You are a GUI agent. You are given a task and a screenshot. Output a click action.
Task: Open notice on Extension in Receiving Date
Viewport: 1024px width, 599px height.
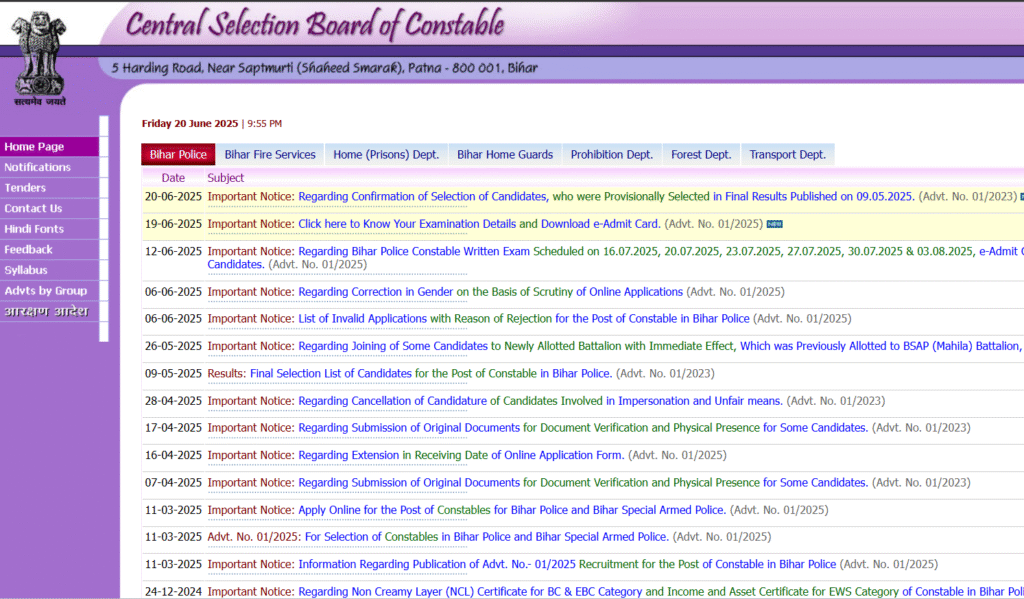coord(461,455)
